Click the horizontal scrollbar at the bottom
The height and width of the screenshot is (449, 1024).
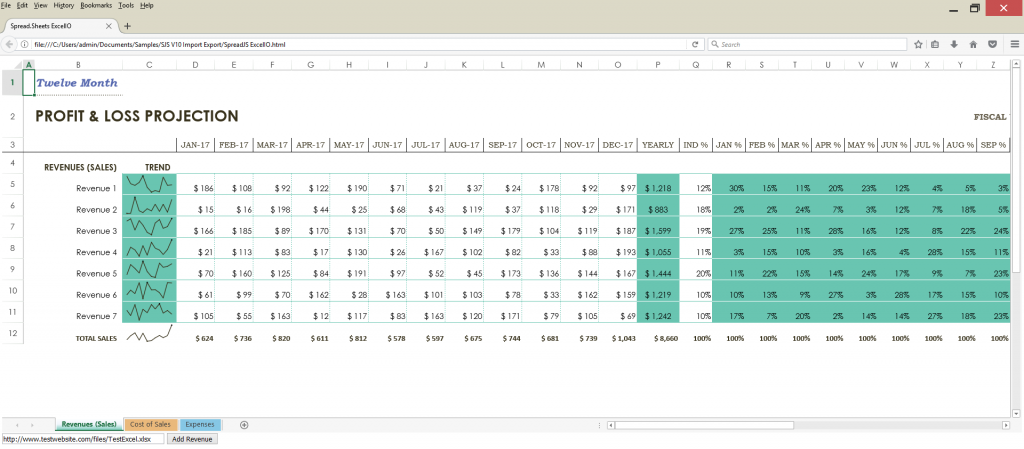[x=705, y=425]
